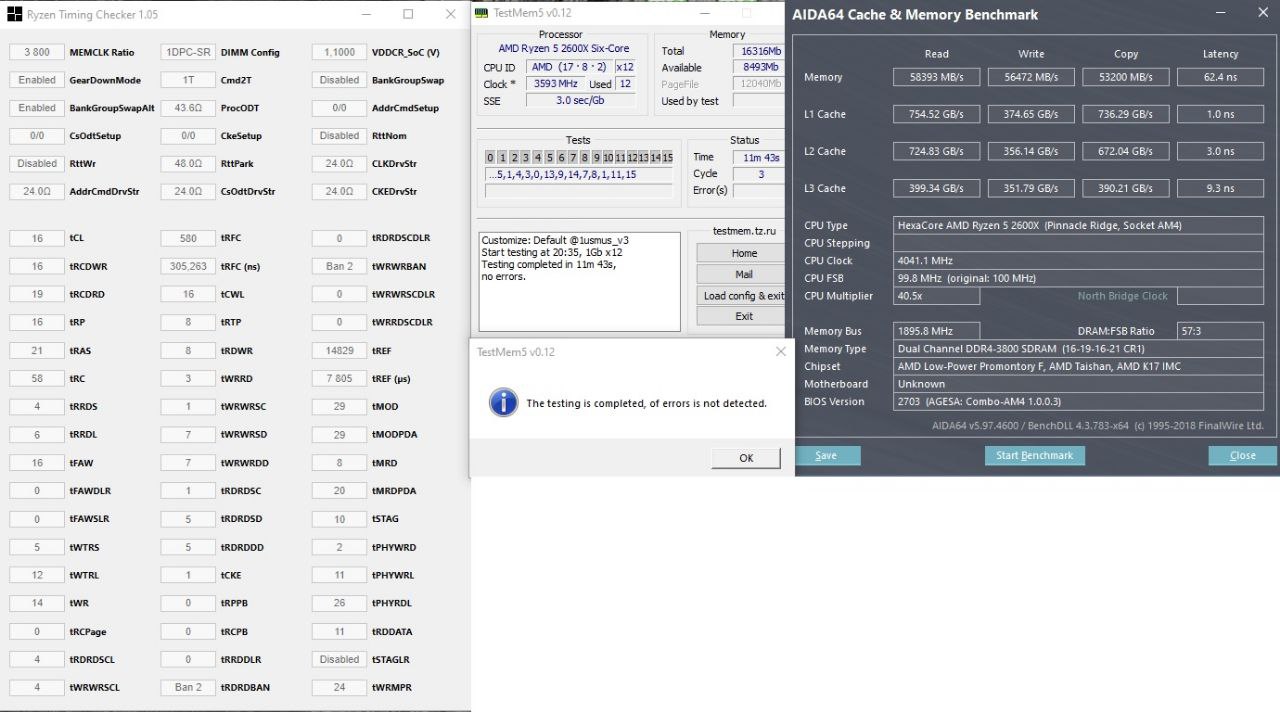Click the tRC value 58
Screen dimensions: 1280x712
37,378
